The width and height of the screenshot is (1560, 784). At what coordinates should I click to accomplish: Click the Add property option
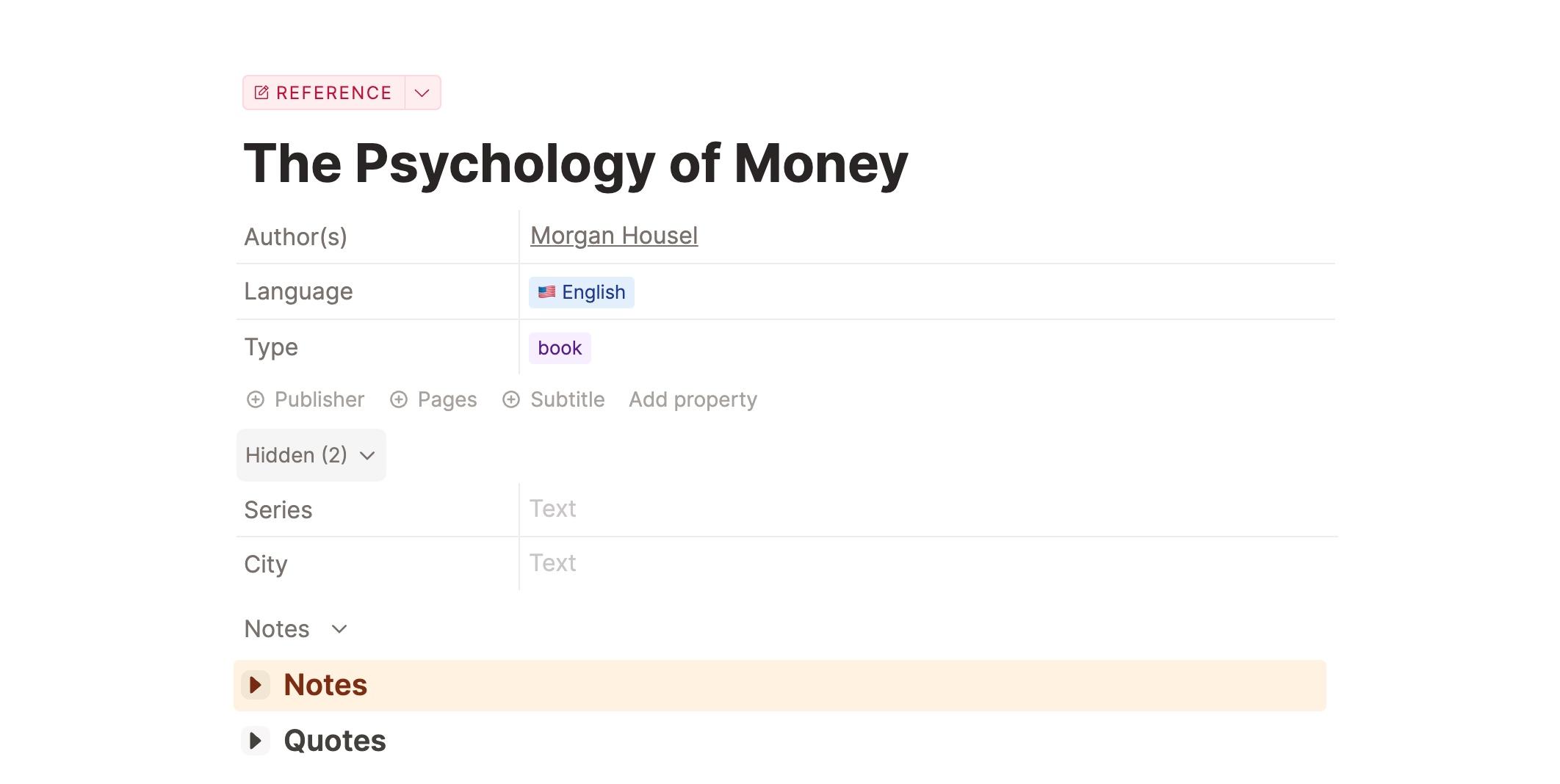click(x=693, y=399)
